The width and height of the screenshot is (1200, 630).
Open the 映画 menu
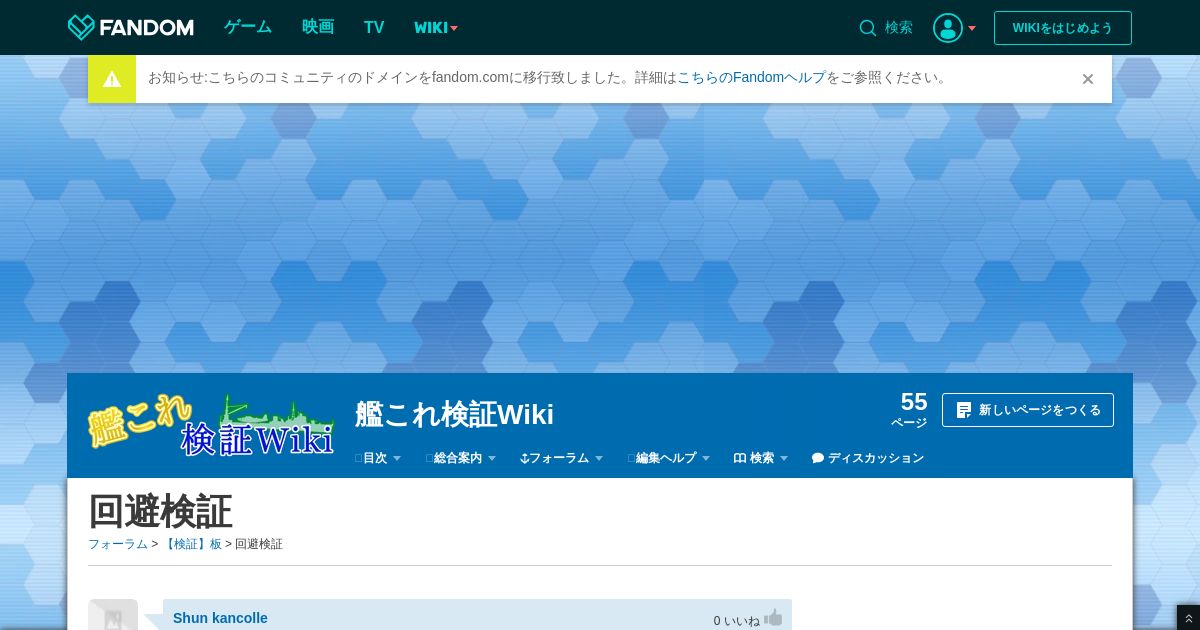point(318,27)
